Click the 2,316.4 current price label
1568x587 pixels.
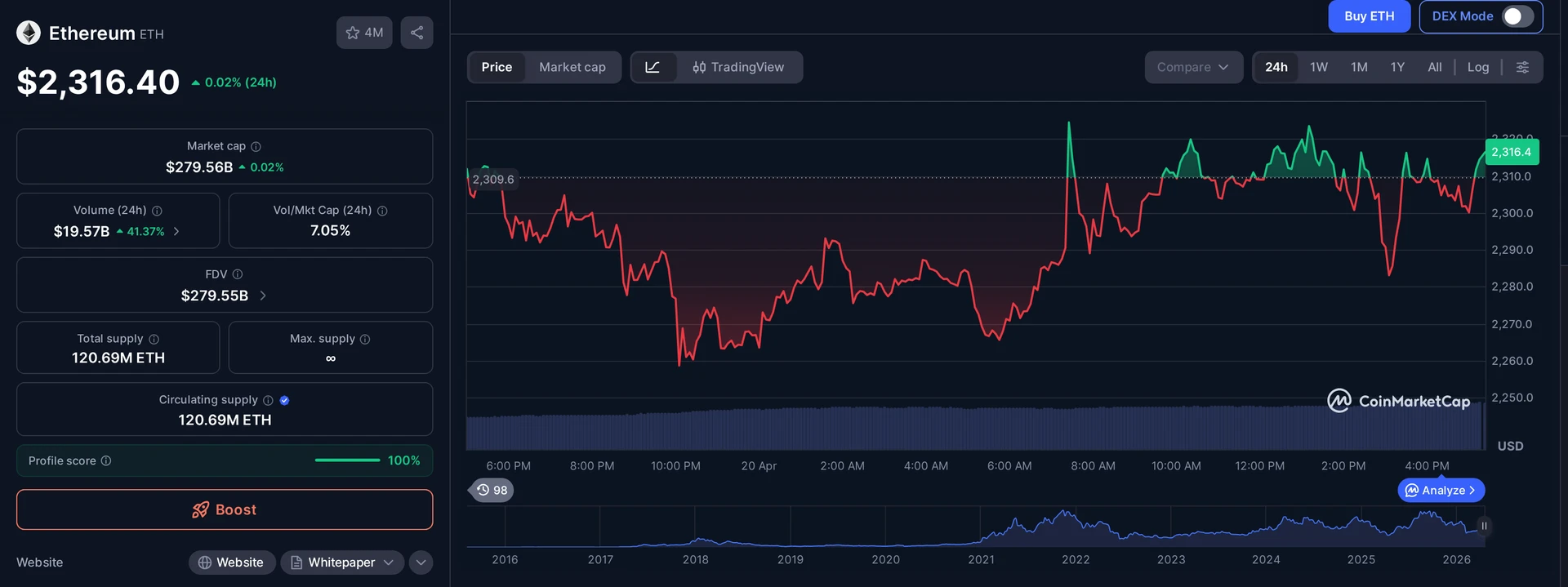(1512, 152)
